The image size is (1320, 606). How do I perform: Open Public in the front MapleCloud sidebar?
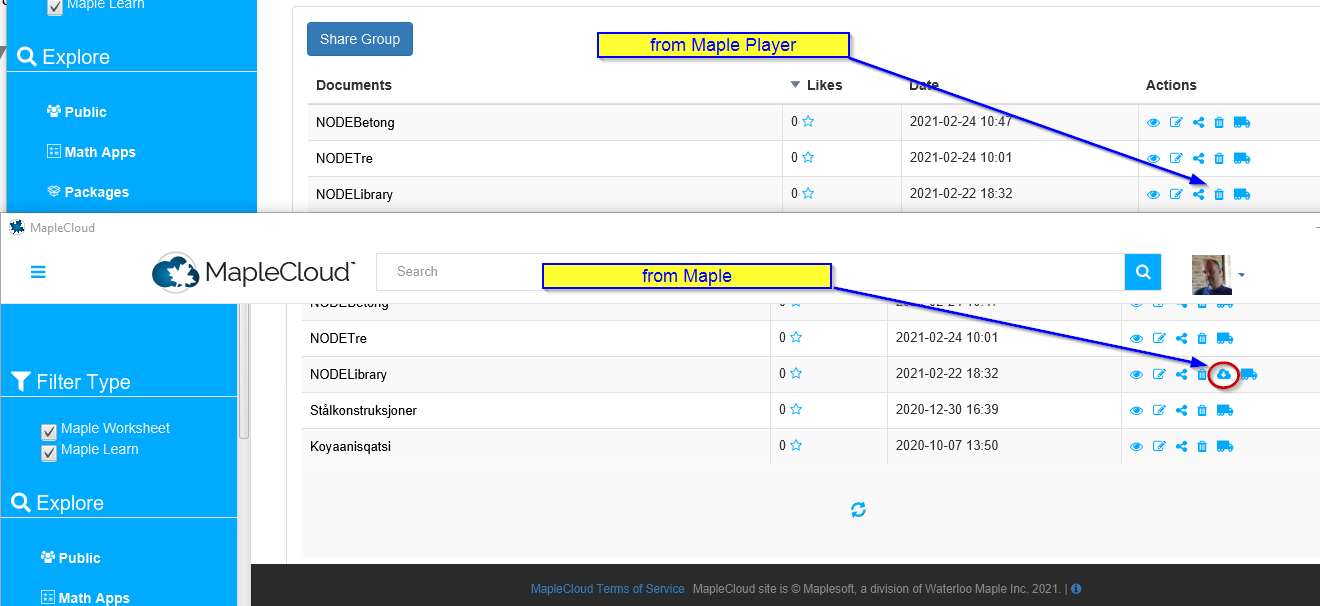pyautogui.click(x=70, y=558)
